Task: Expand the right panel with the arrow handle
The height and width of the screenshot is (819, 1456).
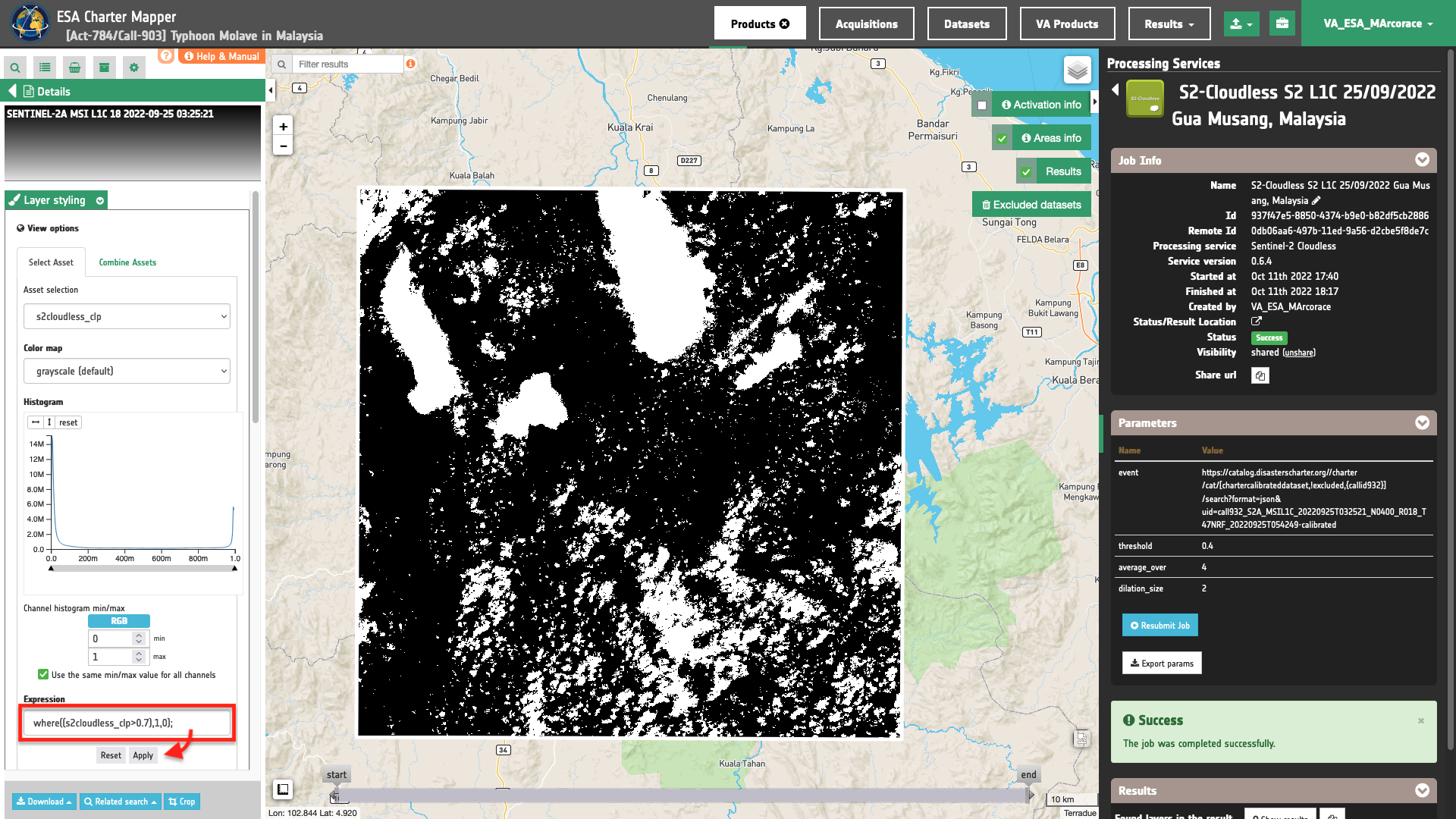Action: coord(1094,102)
